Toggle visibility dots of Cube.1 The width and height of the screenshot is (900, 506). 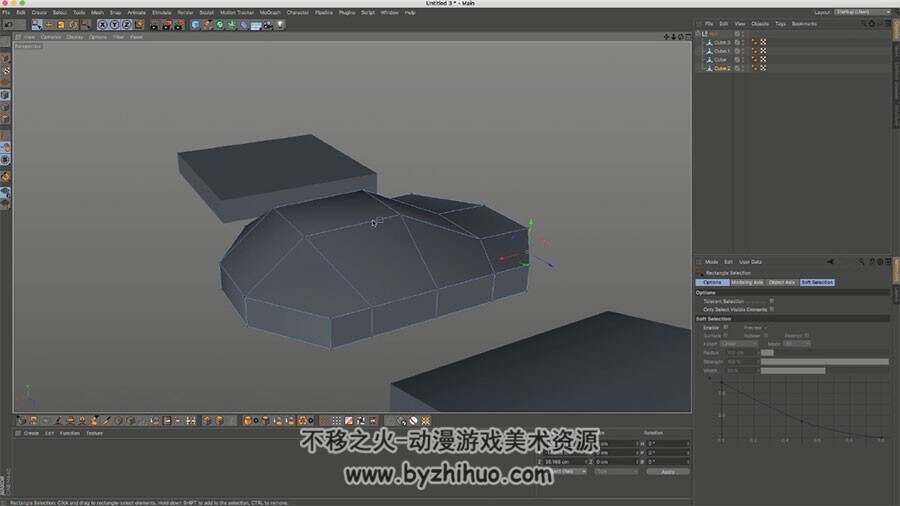pos(743,51)
